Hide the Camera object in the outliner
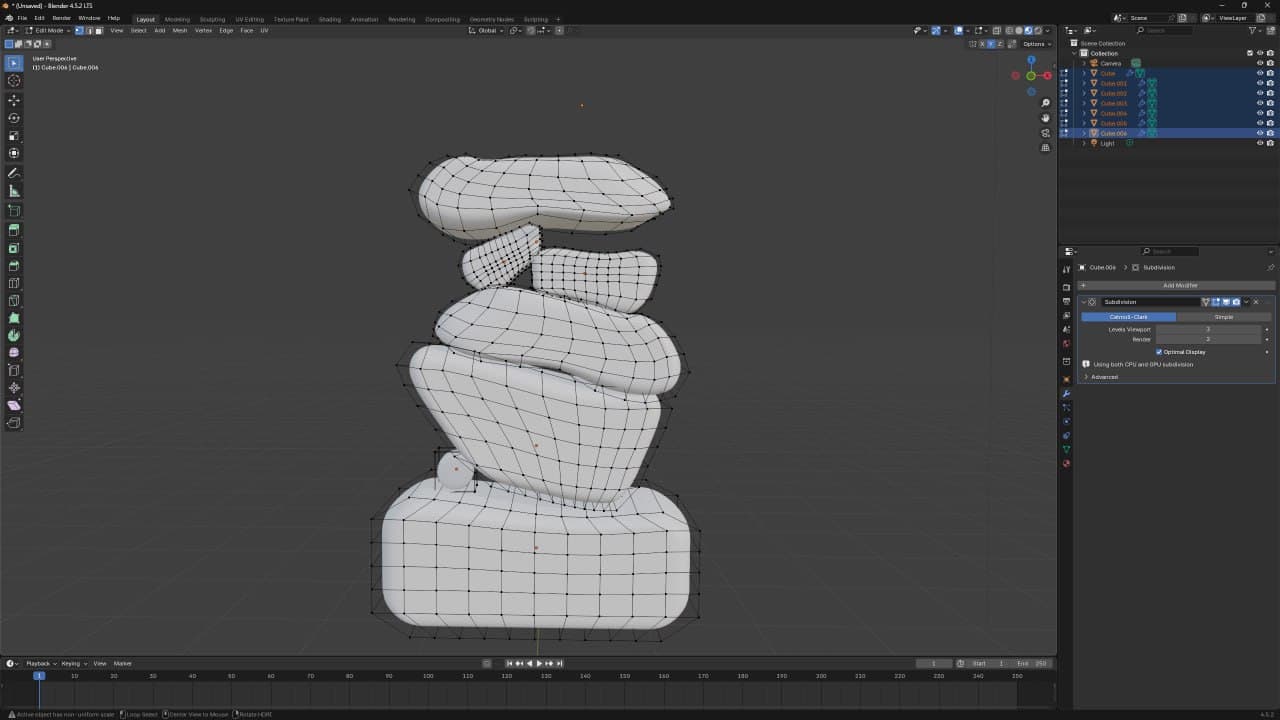Image resolution: width=1280 pixels, height=720 pixels. point(1259,63)
